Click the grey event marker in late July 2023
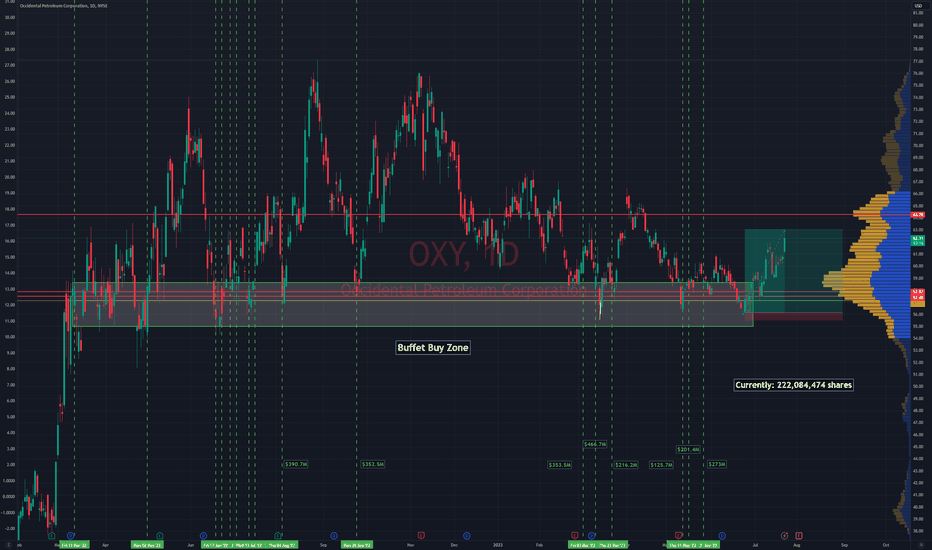Screen dimensions: 932x550 [x=784, y=536]
